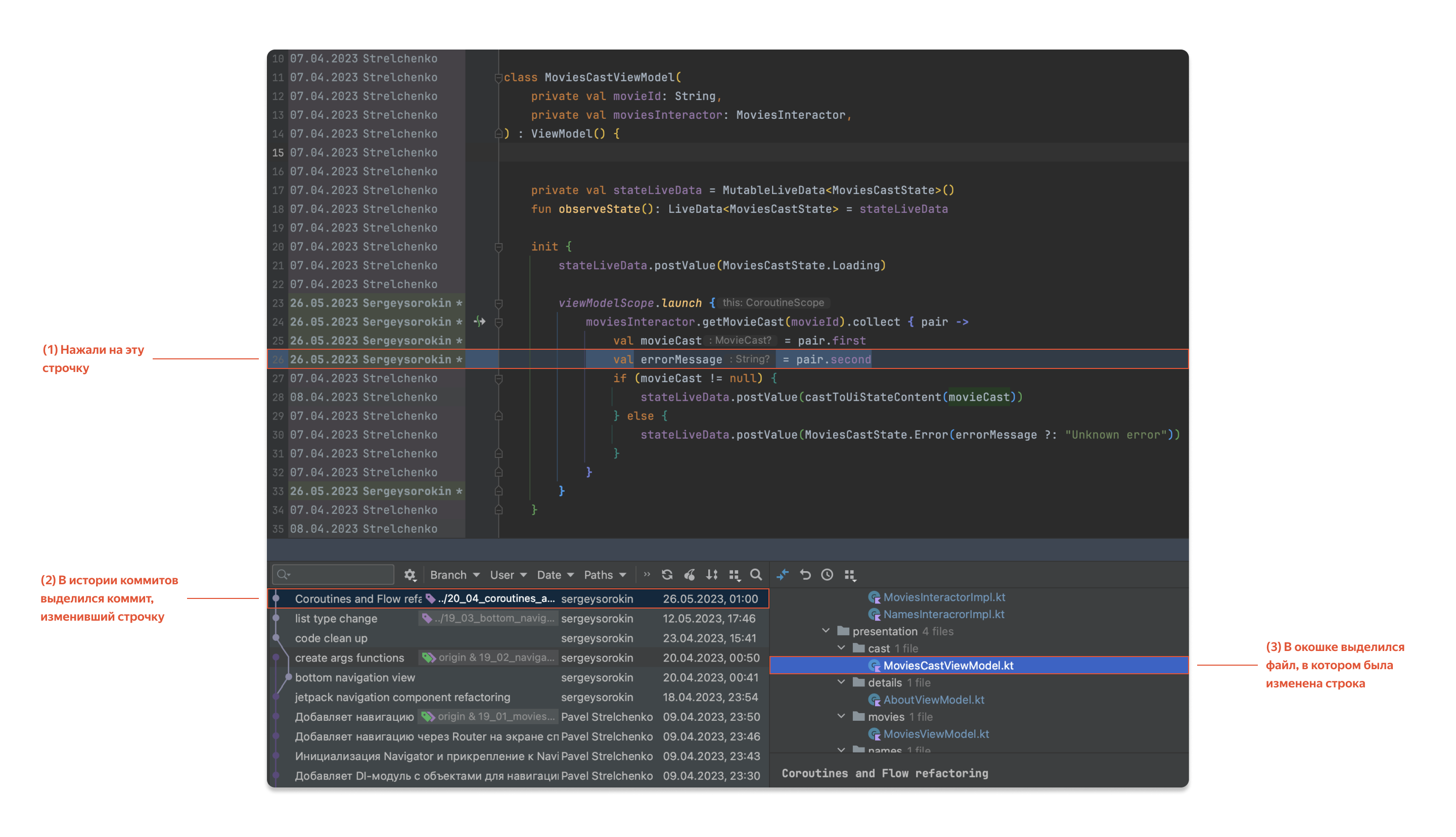Screen dimensions: 1456x837
Task: Open the Branch filter dropdown
Action: tap(454, 575)
